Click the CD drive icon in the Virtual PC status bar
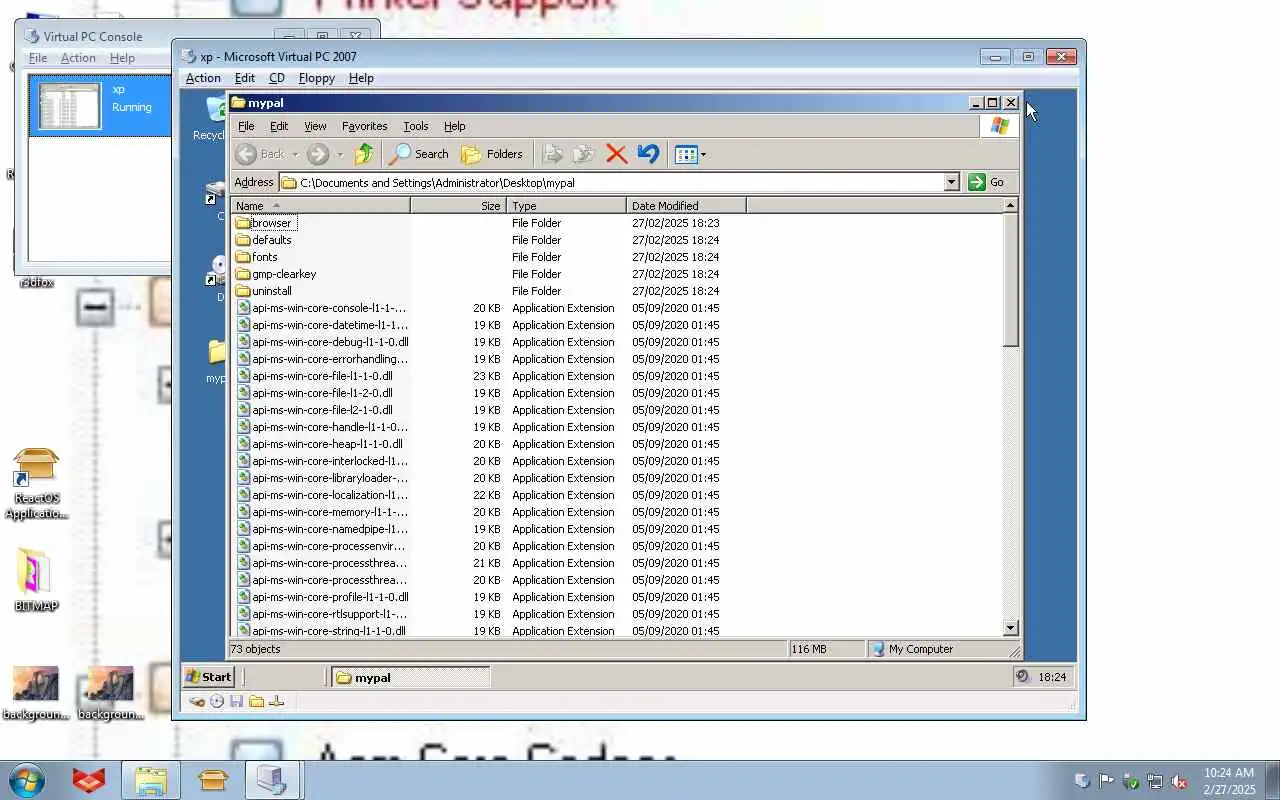Viewport: 1280px width, 800px height. pos(217,702)
